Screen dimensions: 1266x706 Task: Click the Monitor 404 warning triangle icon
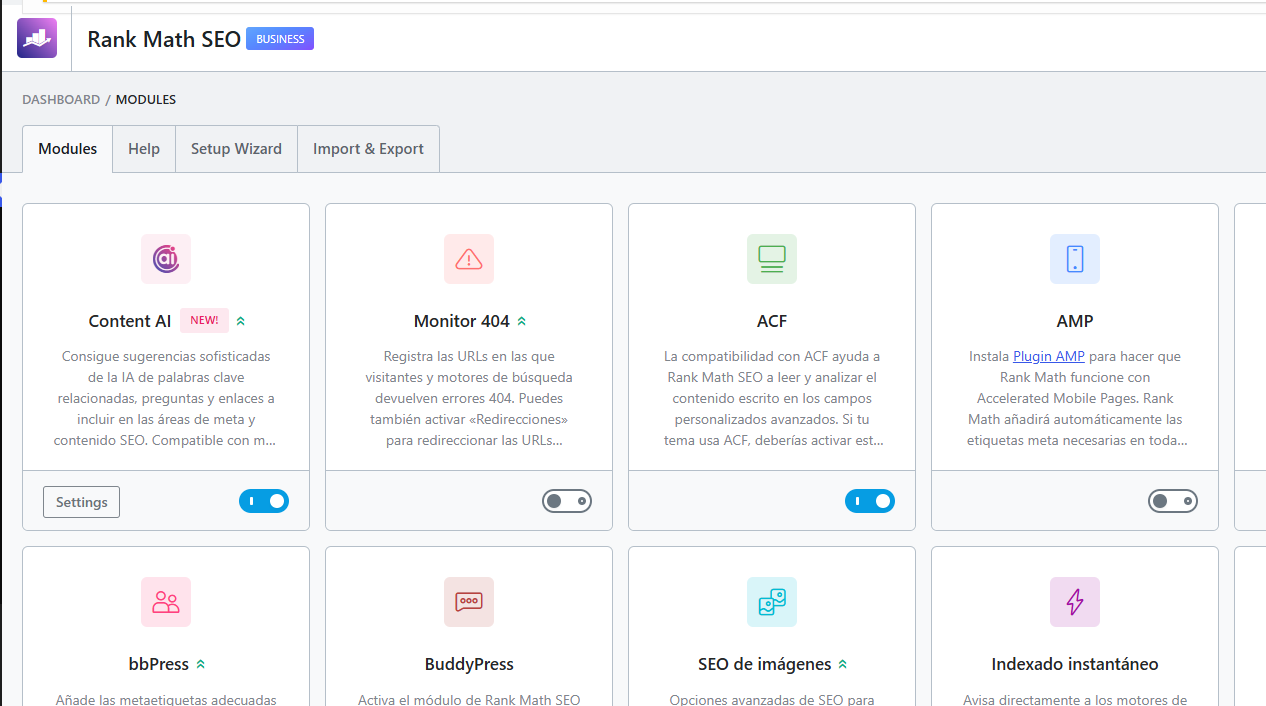tap(469, 259)
